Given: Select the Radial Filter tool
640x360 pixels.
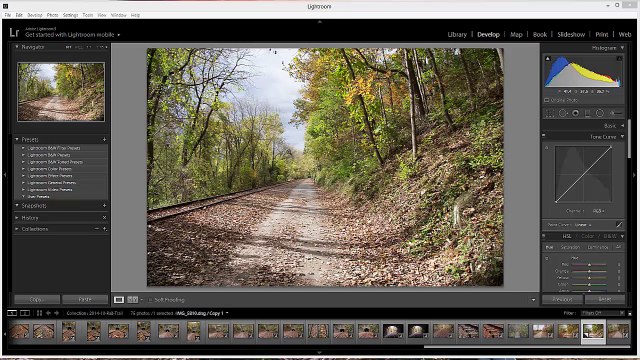Looking at the screenshot, I should pos(600,113).
